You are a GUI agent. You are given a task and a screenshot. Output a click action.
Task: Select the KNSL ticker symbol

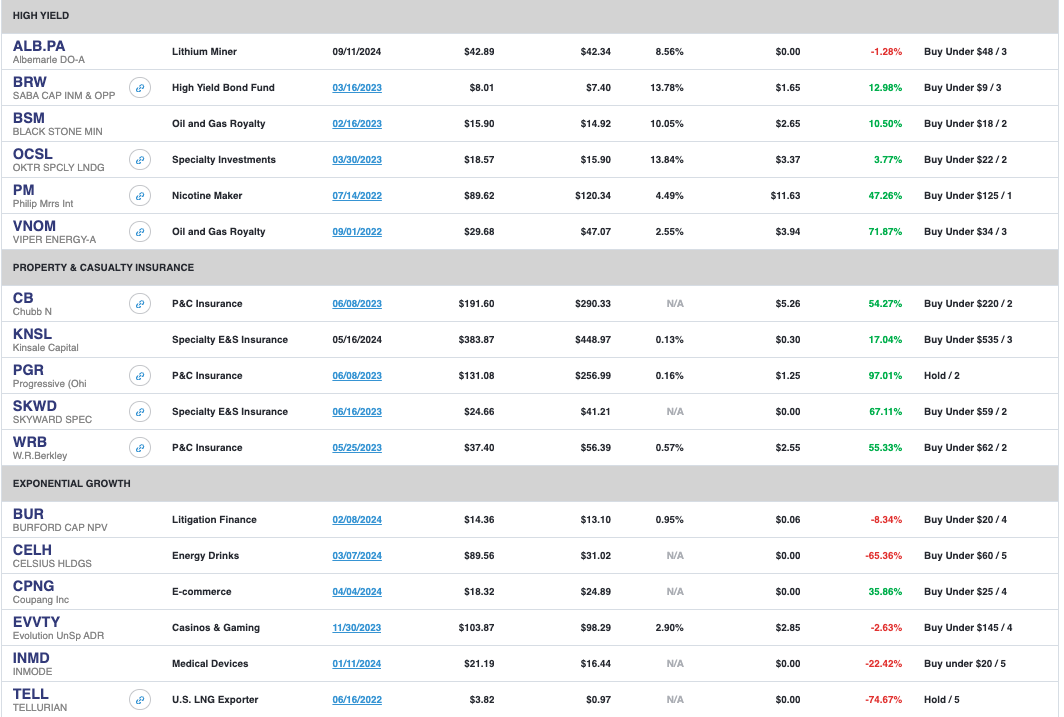[x=32, y=334]
